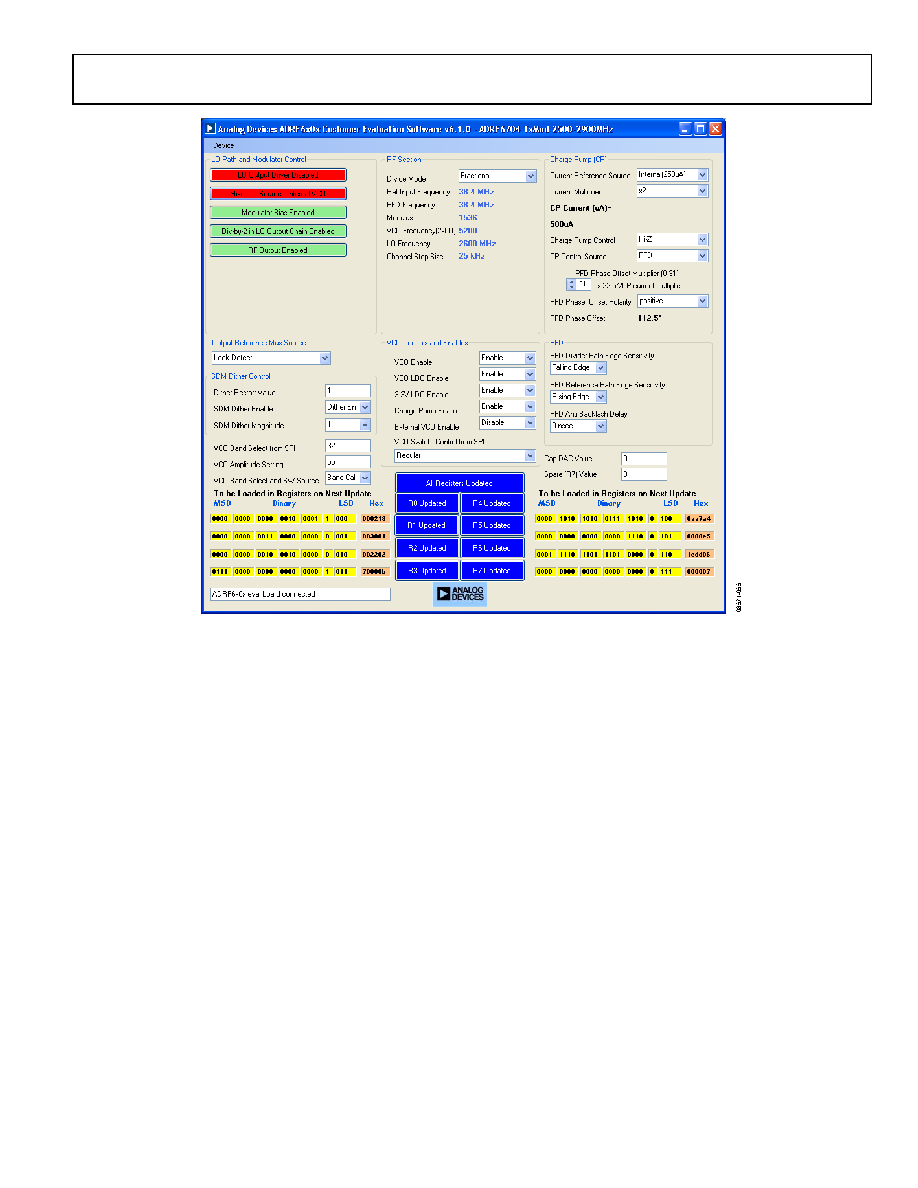Image resolution: width=918 pixels, height=1188 pixels.
Task: Click the R5 Updated button
Action: pyautogui.click(x=492, y=525)
